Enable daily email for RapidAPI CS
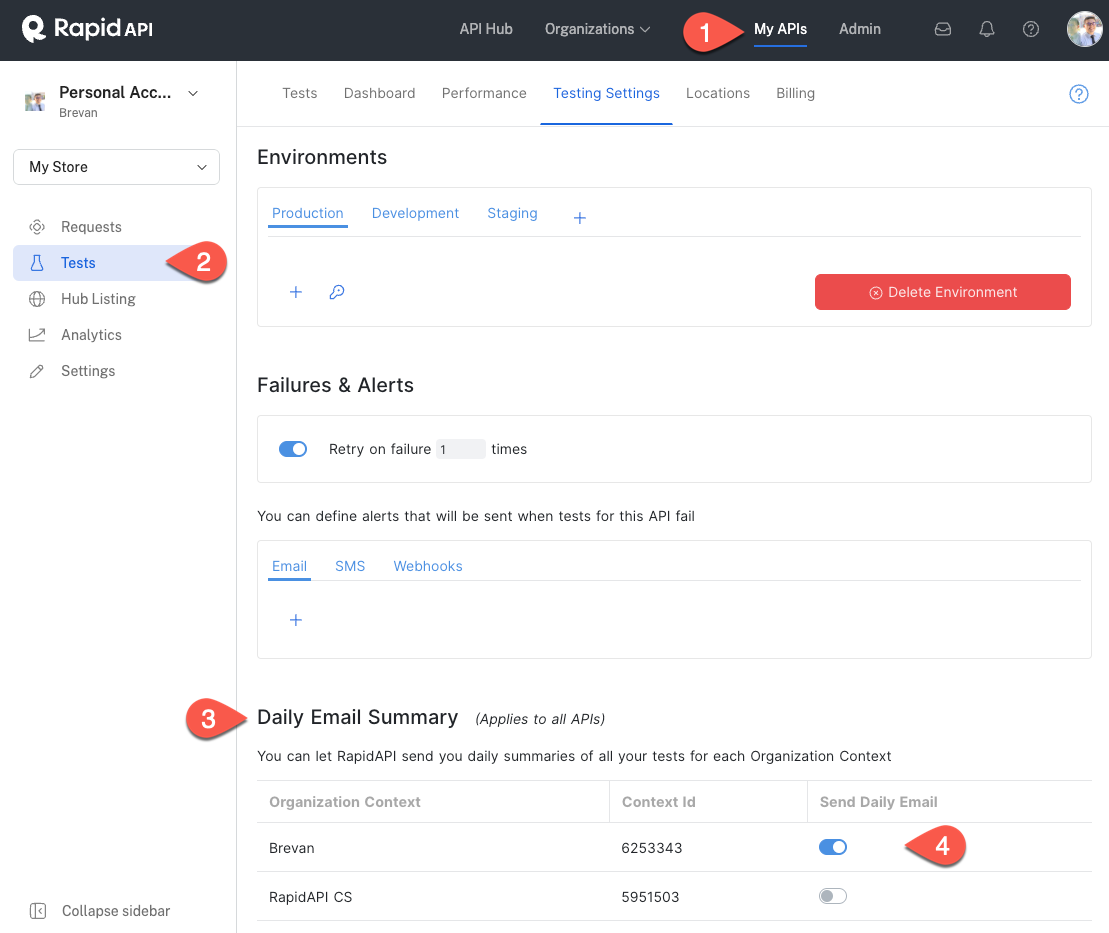Image resolution: width=1109 pixels, height=933 pixels. click(832, 896)
